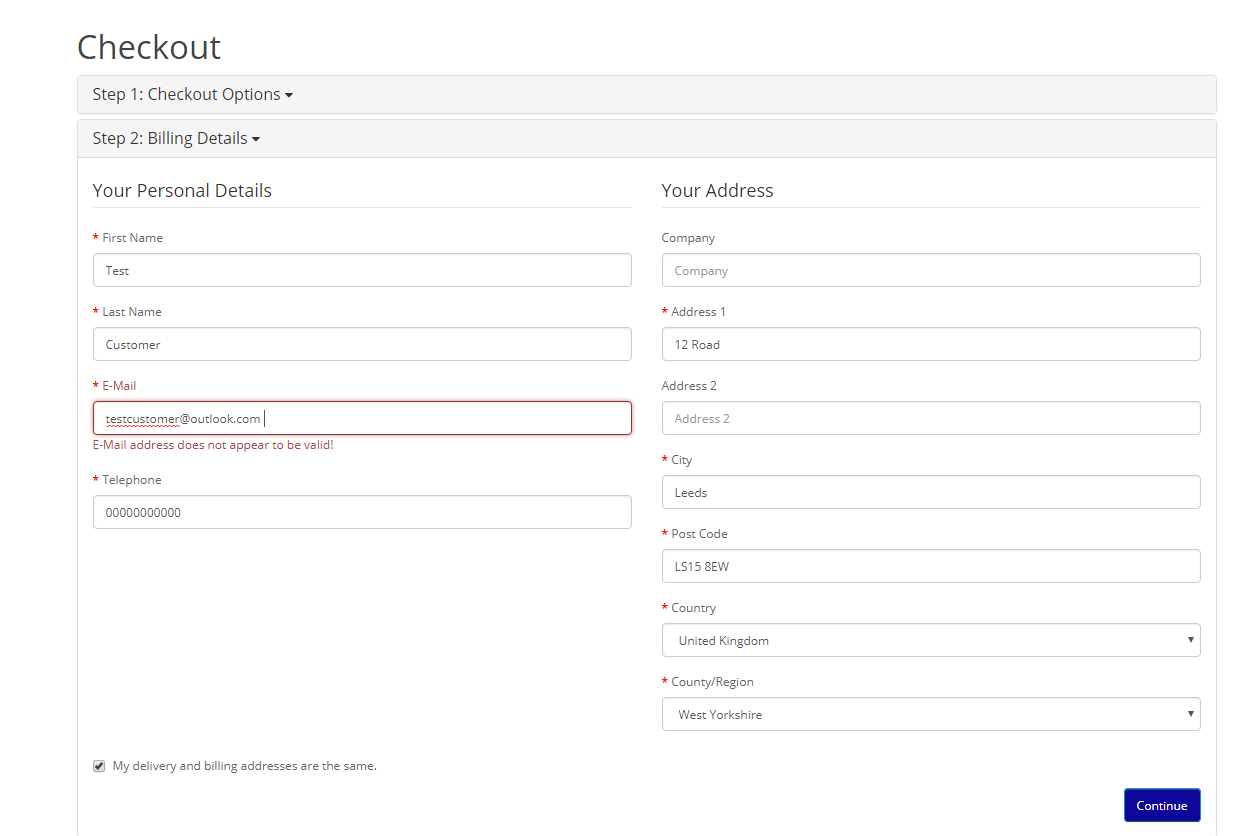1251x836 pixels.
Task: Click the County/Region label
Action: click(x=712, y=682)
